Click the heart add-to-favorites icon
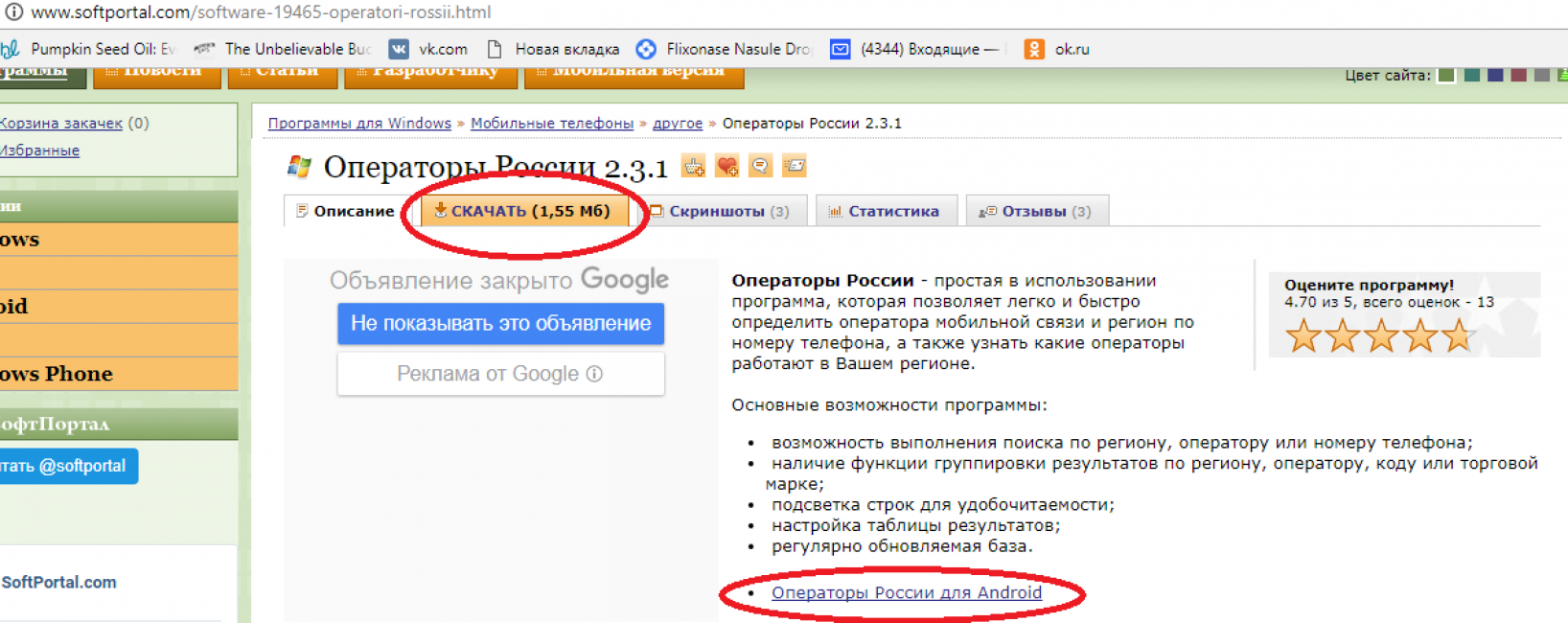This screenshot has height=623, width=1568. click(x=727, y=166)
